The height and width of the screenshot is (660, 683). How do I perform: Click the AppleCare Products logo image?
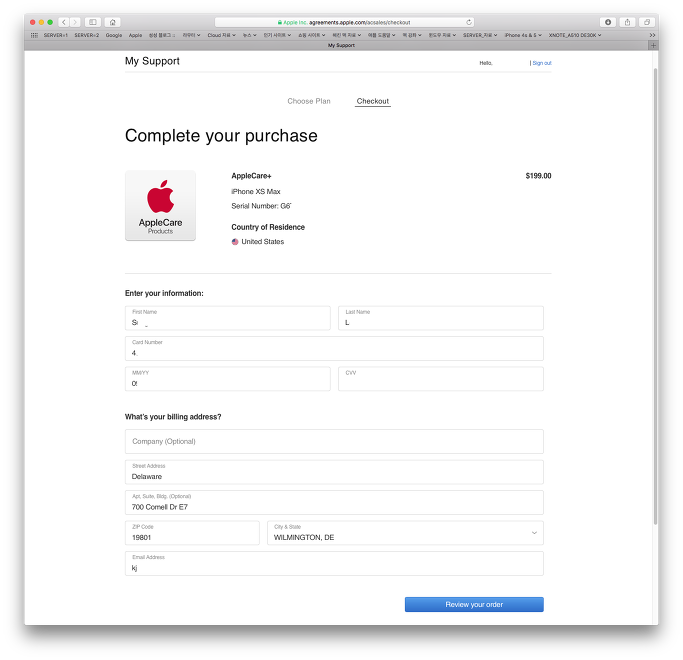tap(160, 206)
